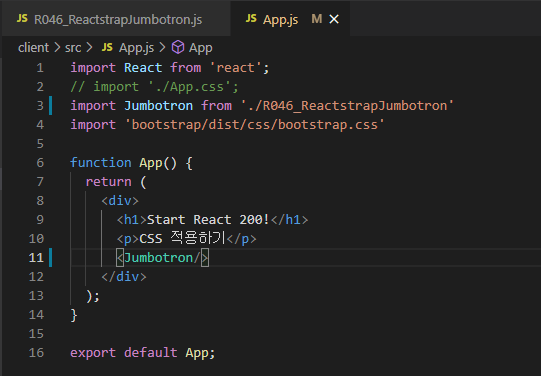541x376 pixels.
Task: Click the 'react' module string on line 1
Action: [235, 68]
